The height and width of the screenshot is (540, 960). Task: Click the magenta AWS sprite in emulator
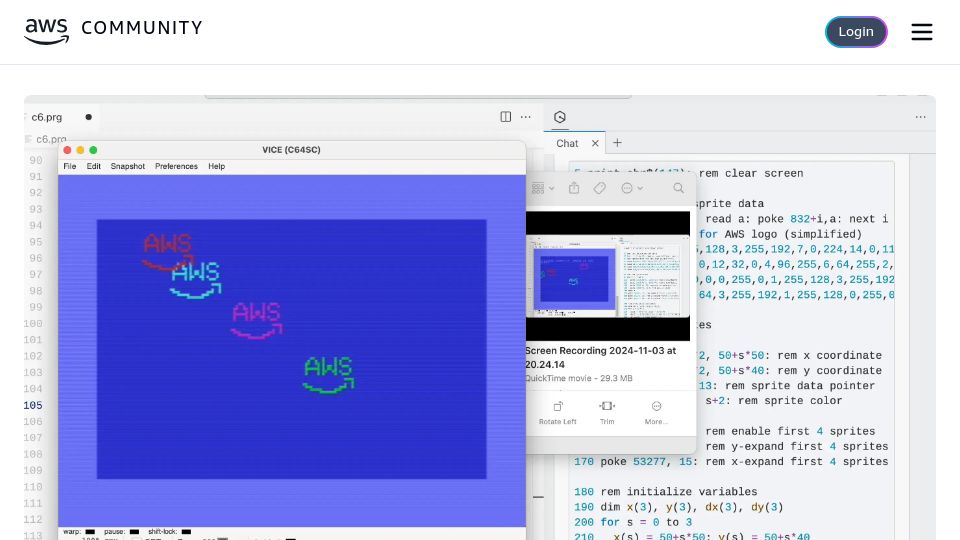point(257,320)
